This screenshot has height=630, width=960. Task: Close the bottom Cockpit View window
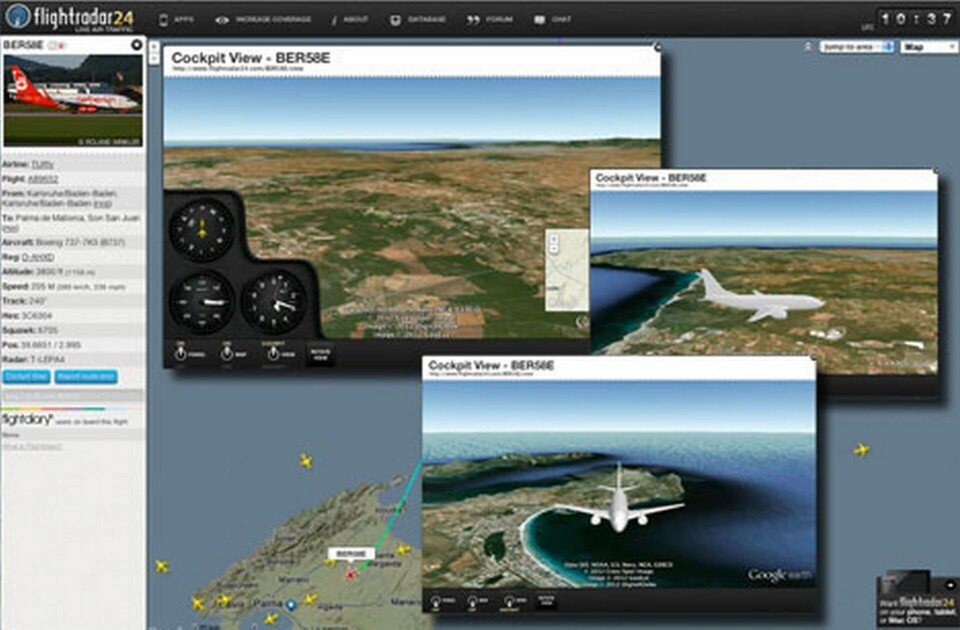[812, 358]
